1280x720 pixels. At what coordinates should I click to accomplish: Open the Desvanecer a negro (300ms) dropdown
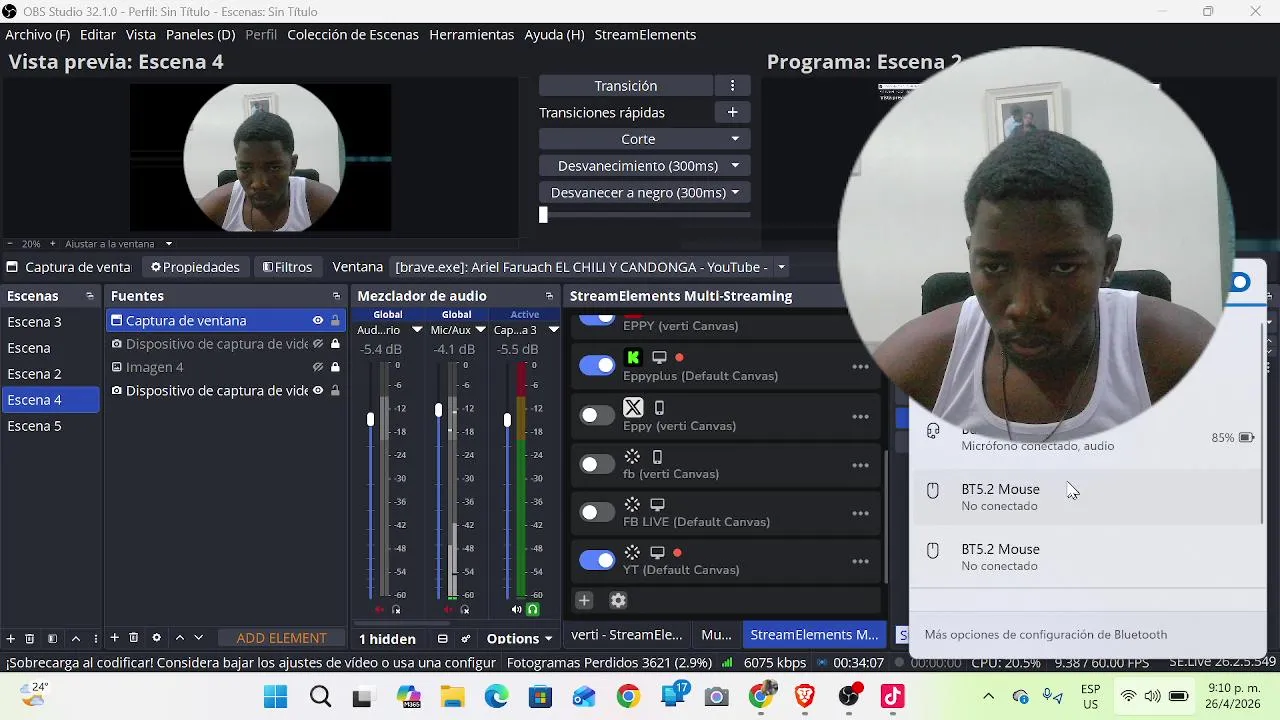735,193
